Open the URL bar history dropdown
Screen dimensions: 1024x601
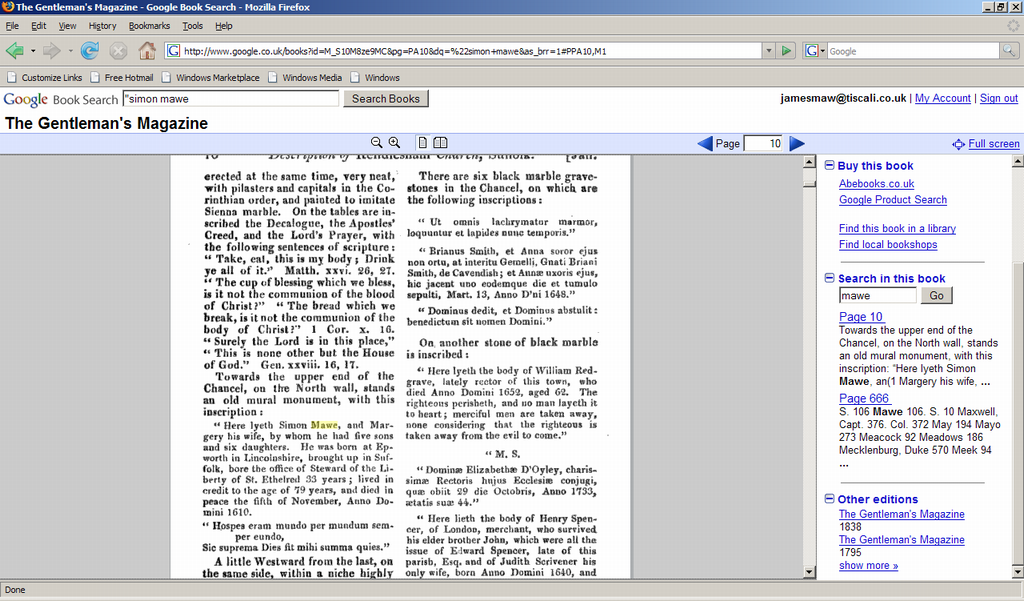(x=768, y=50)
